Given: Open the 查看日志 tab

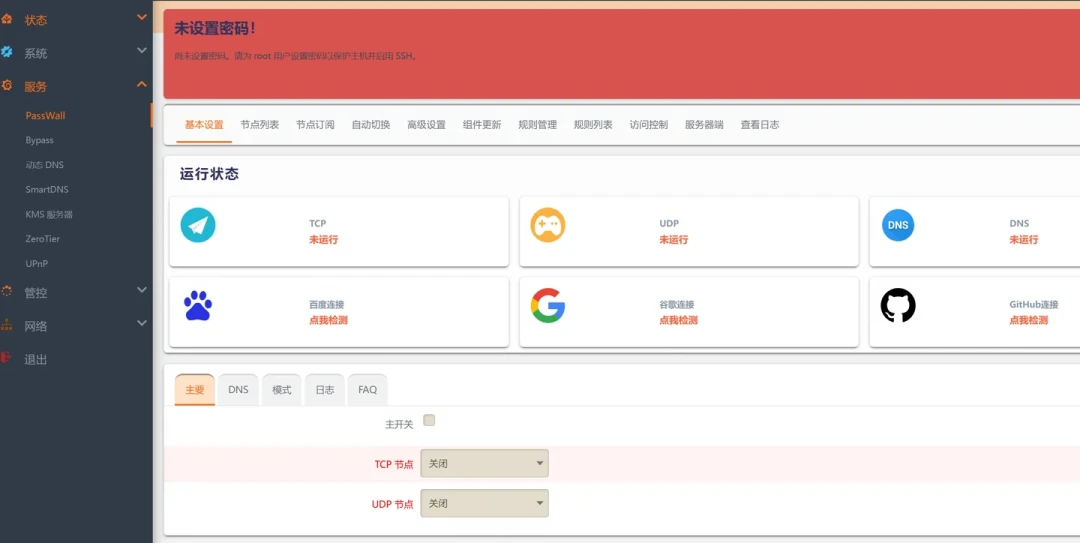Looking at the screenshot, I should click(760, 125).
